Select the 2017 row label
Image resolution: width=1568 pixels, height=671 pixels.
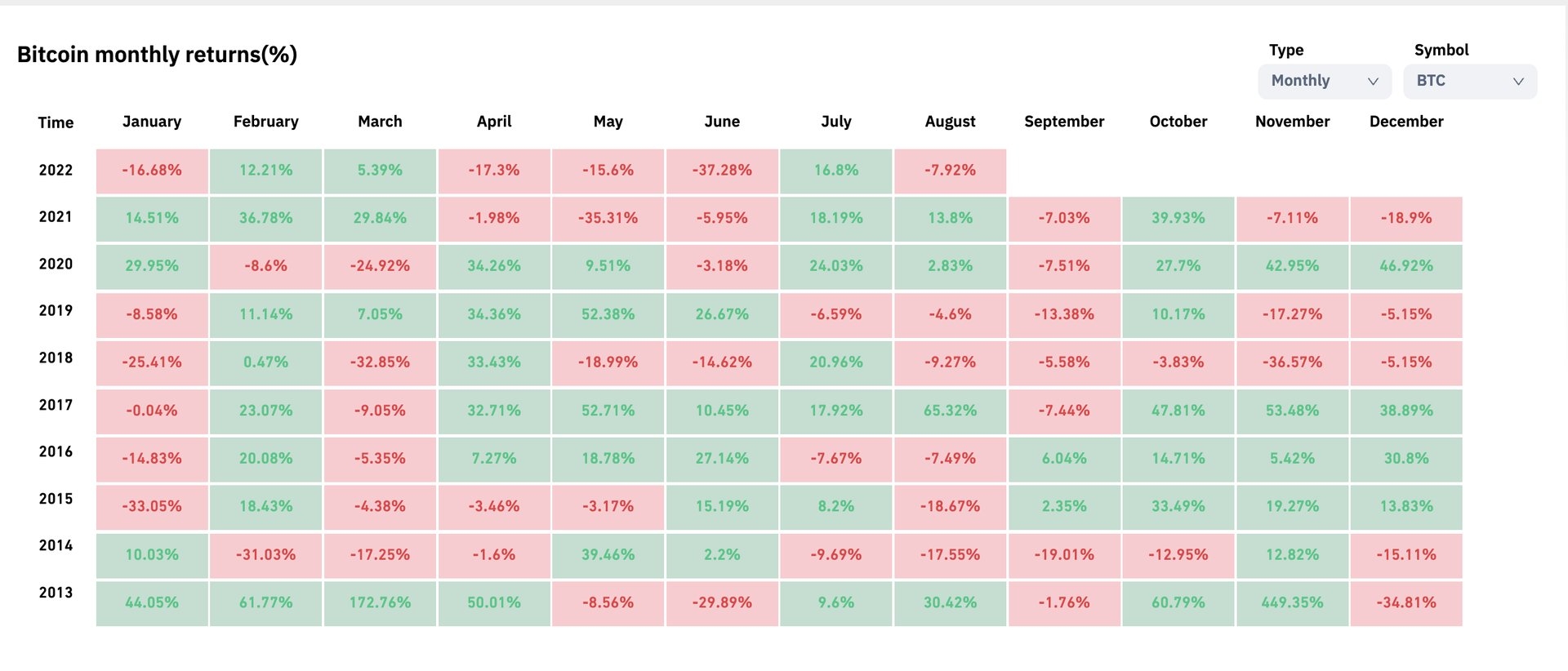(x=56, y=405)
